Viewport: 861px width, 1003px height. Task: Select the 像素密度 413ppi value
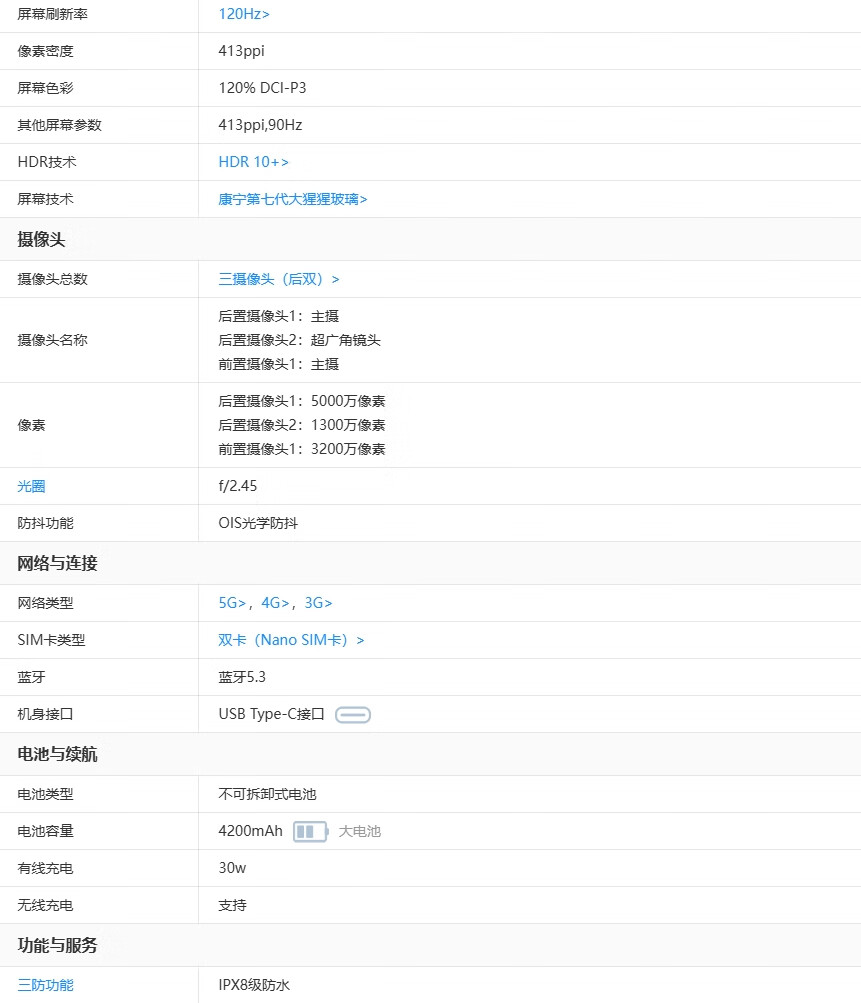(239, 50)
